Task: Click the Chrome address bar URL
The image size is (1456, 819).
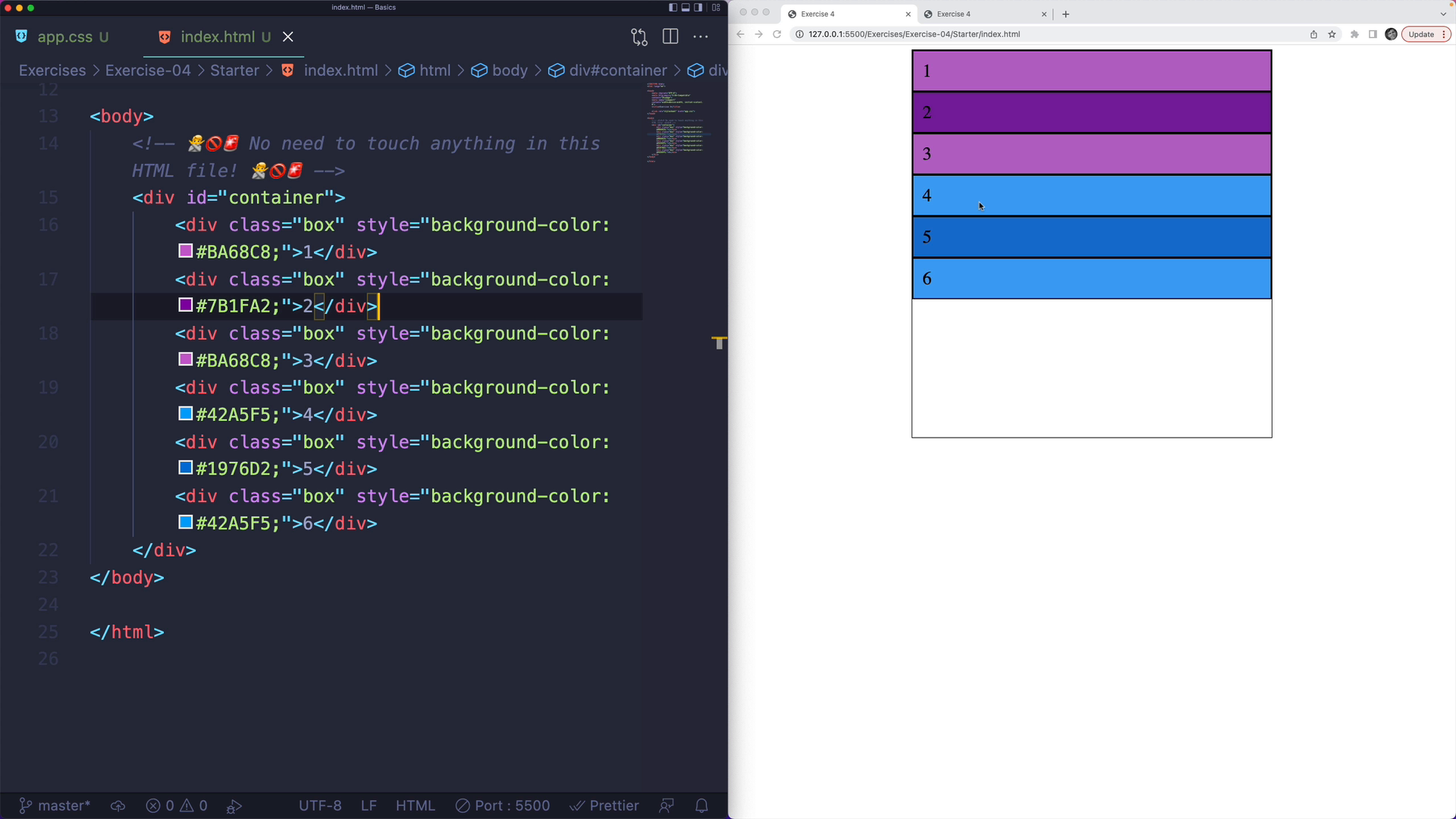Action: click(914, 34)
